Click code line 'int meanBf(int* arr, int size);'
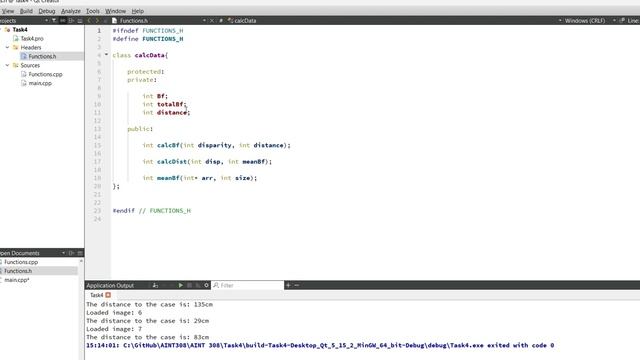 click(200, 178)
